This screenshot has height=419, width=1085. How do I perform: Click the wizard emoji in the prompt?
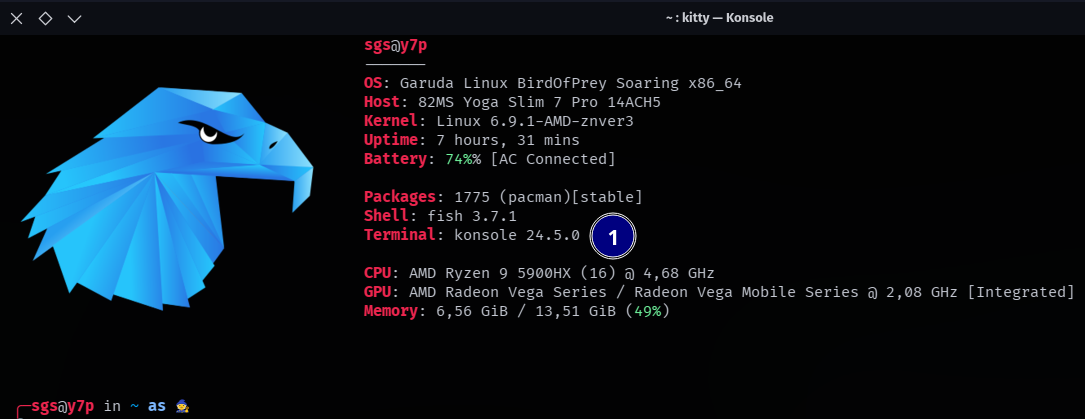[x=183, y=406]
